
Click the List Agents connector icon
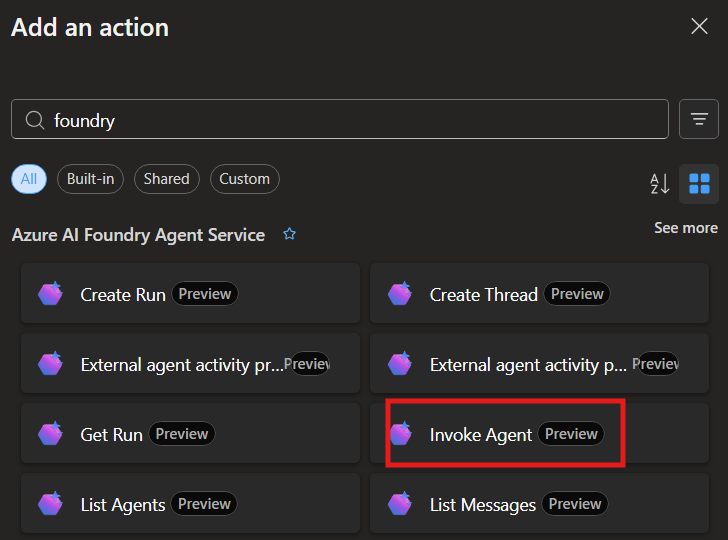click(x=51, y=503)
